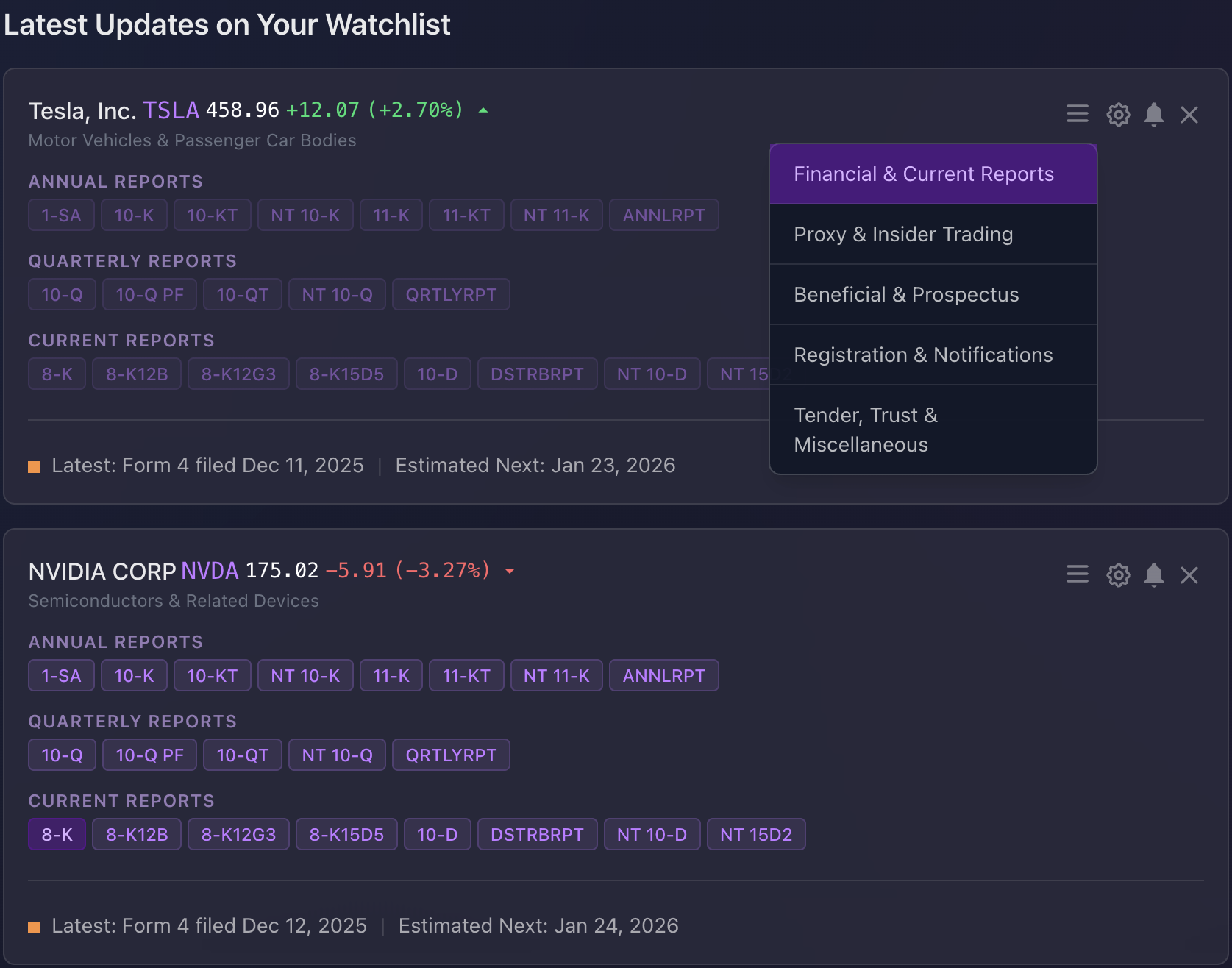This screenshot has height=968, width=1232.
Task: Expand the NVDA price change indicator
Action: tap(510, 570)
